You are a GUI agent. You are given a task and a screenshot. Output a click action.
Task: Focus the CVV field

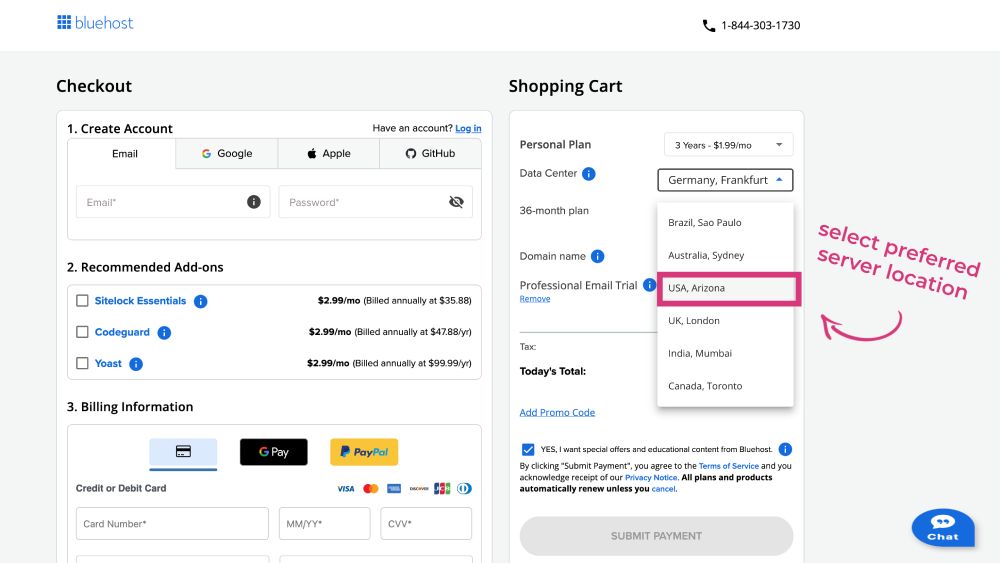point(426,523)
